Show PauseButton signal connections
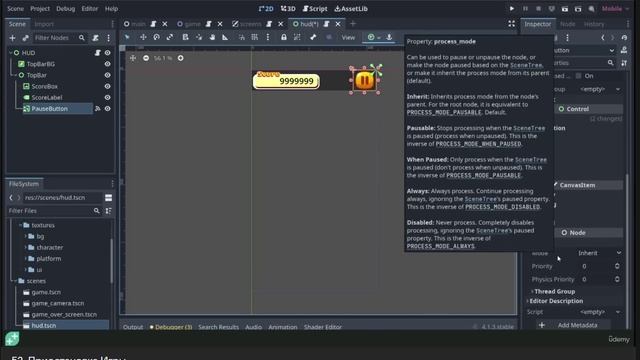 click(98, 109)
